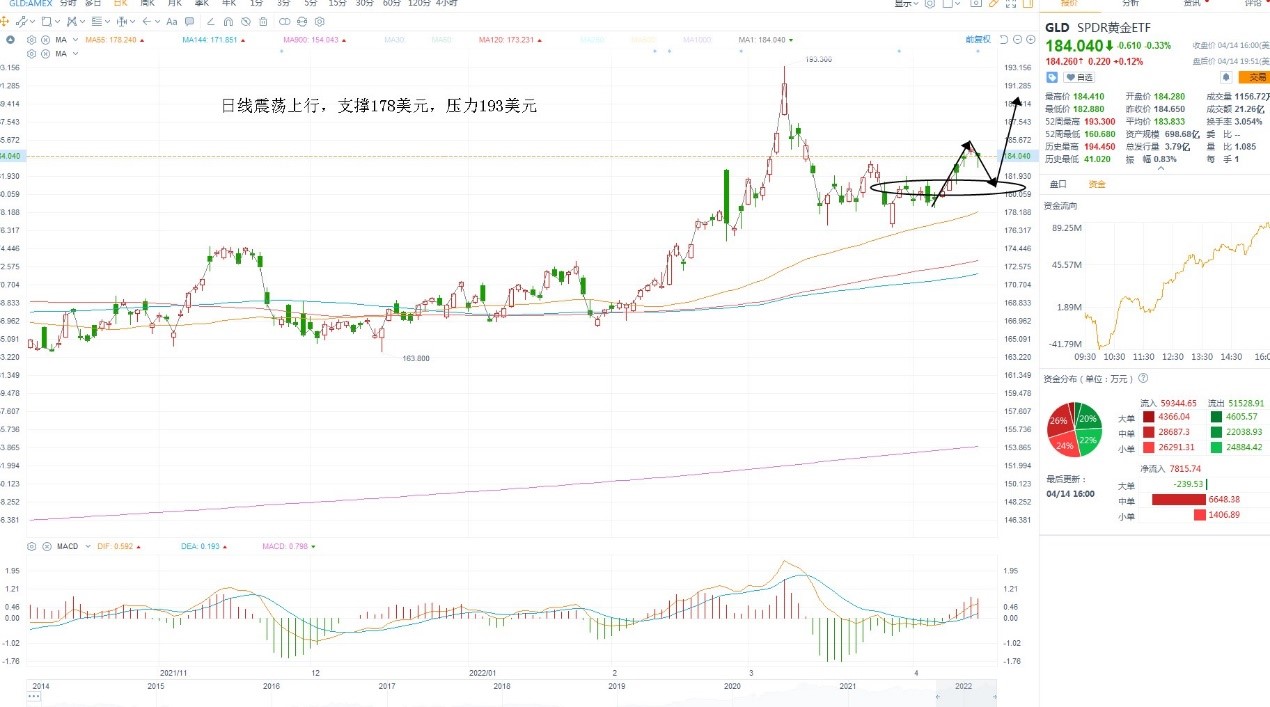Image resolution: width=1270 pixels, height=707 pixels.
Task: Open the 分析 analysis tab
Action: [x=1129, y=4]
